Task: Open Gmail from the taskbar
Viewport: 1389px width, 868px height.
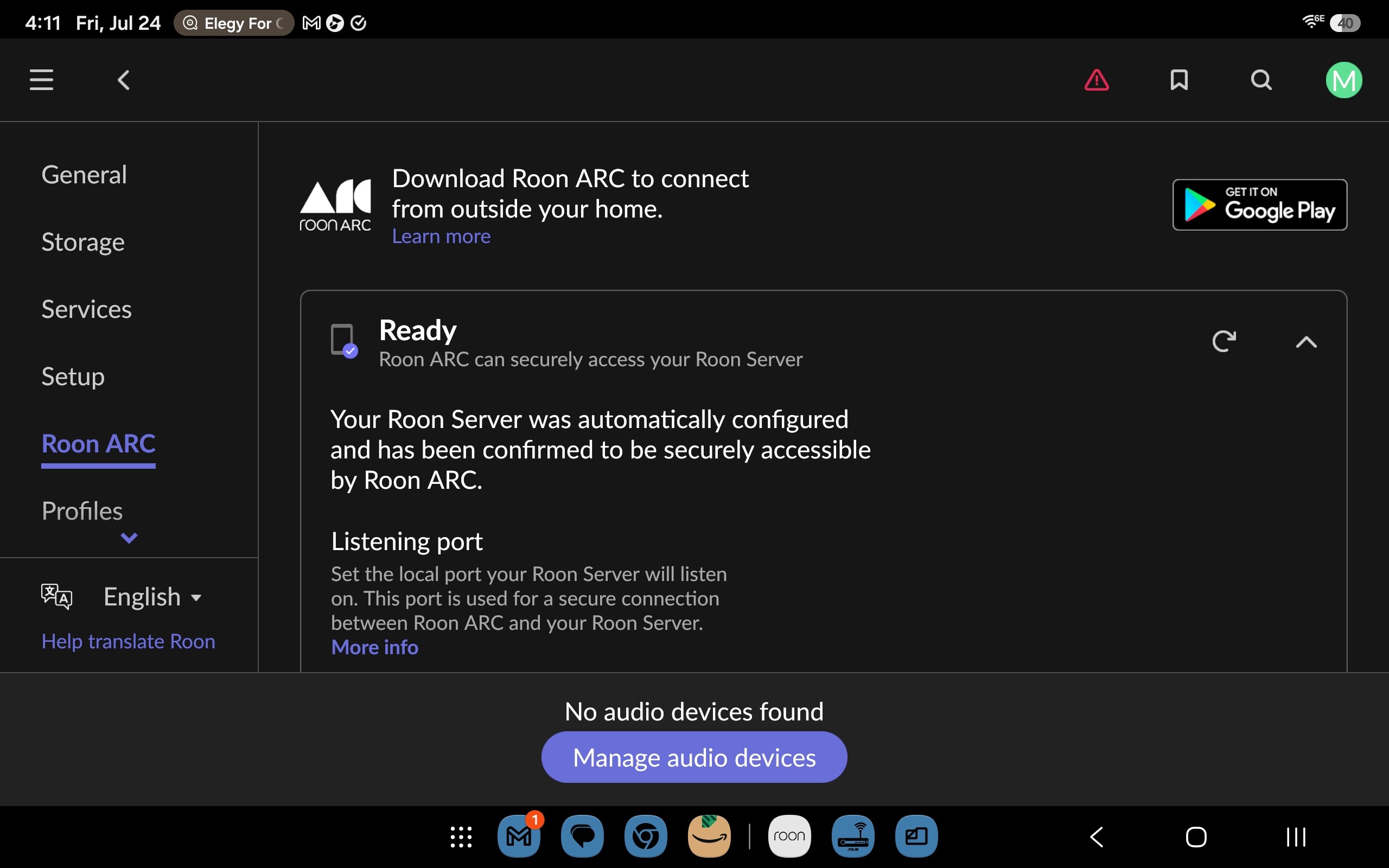Action: pos(519,836)
